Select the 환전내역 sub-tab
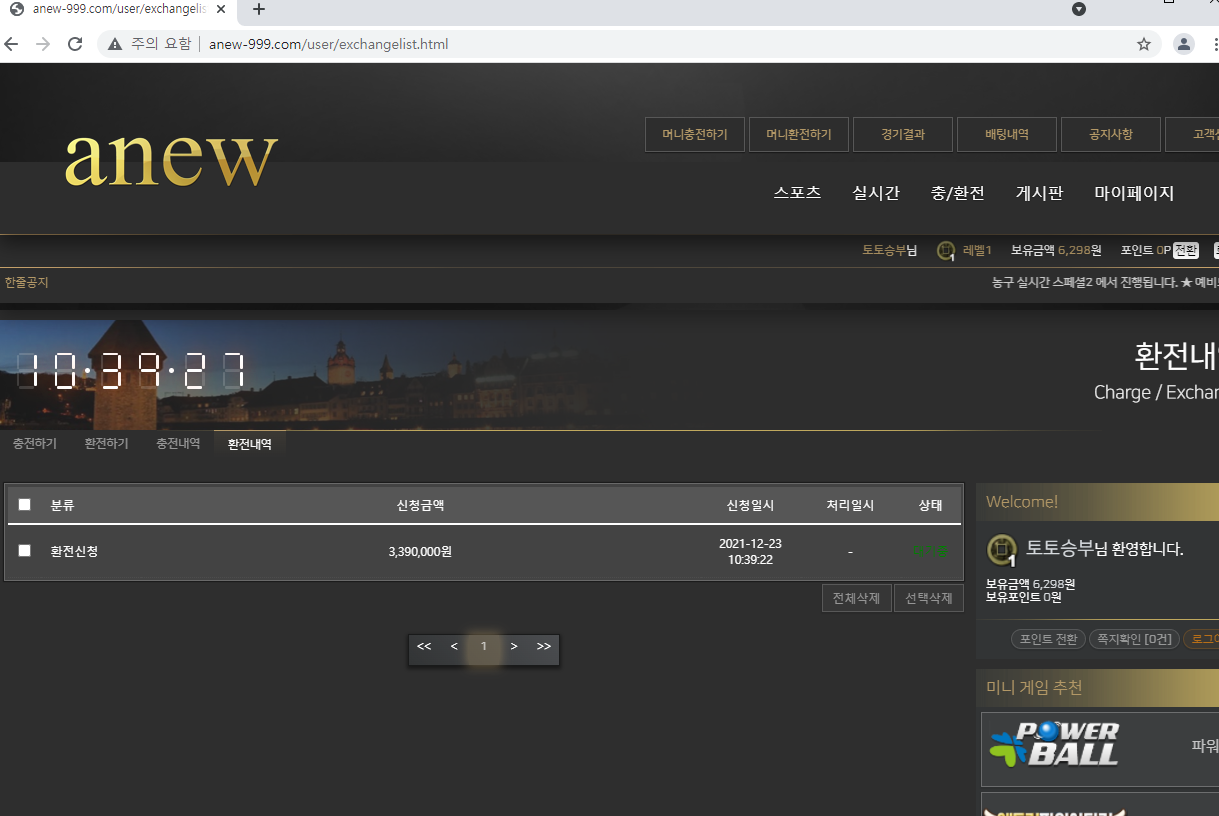Screen dimensions: 1219x816 pos(250,443)
